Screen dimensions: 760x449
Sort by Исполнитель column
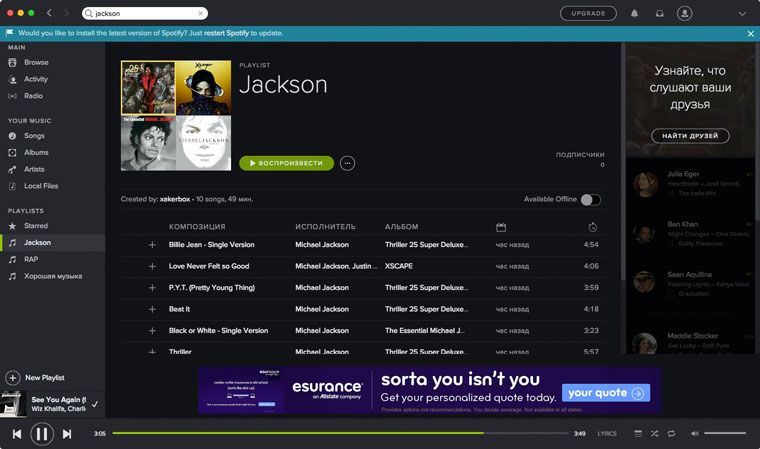[x=325, y=226]
